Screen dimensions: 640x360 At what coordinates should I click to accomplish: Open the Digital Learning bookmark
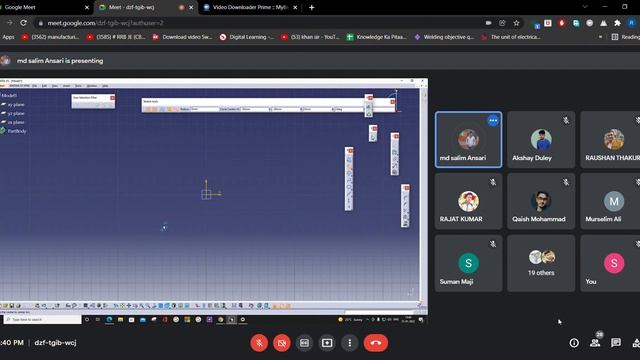(247, 37)
